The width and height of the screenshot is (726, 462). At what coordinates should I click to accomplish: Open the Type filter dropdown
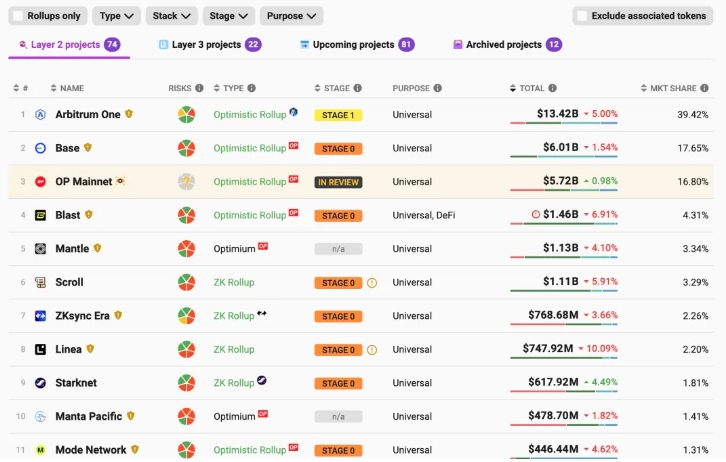[x=116, y=16]
